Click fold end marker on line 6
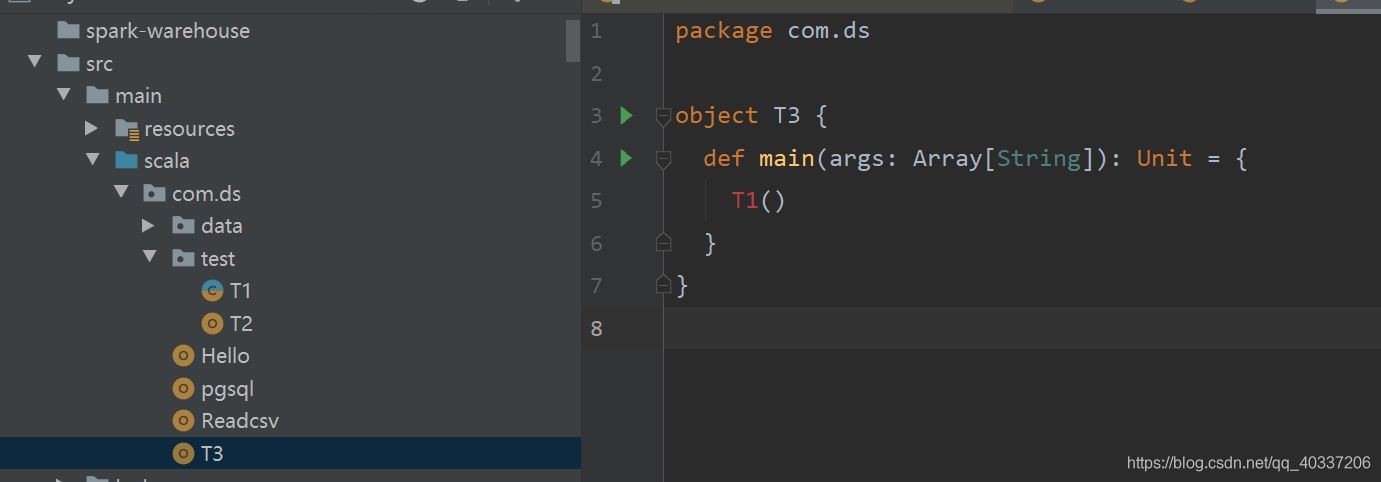The width and height of the screenshot is (1381, 482). point(663,242)
